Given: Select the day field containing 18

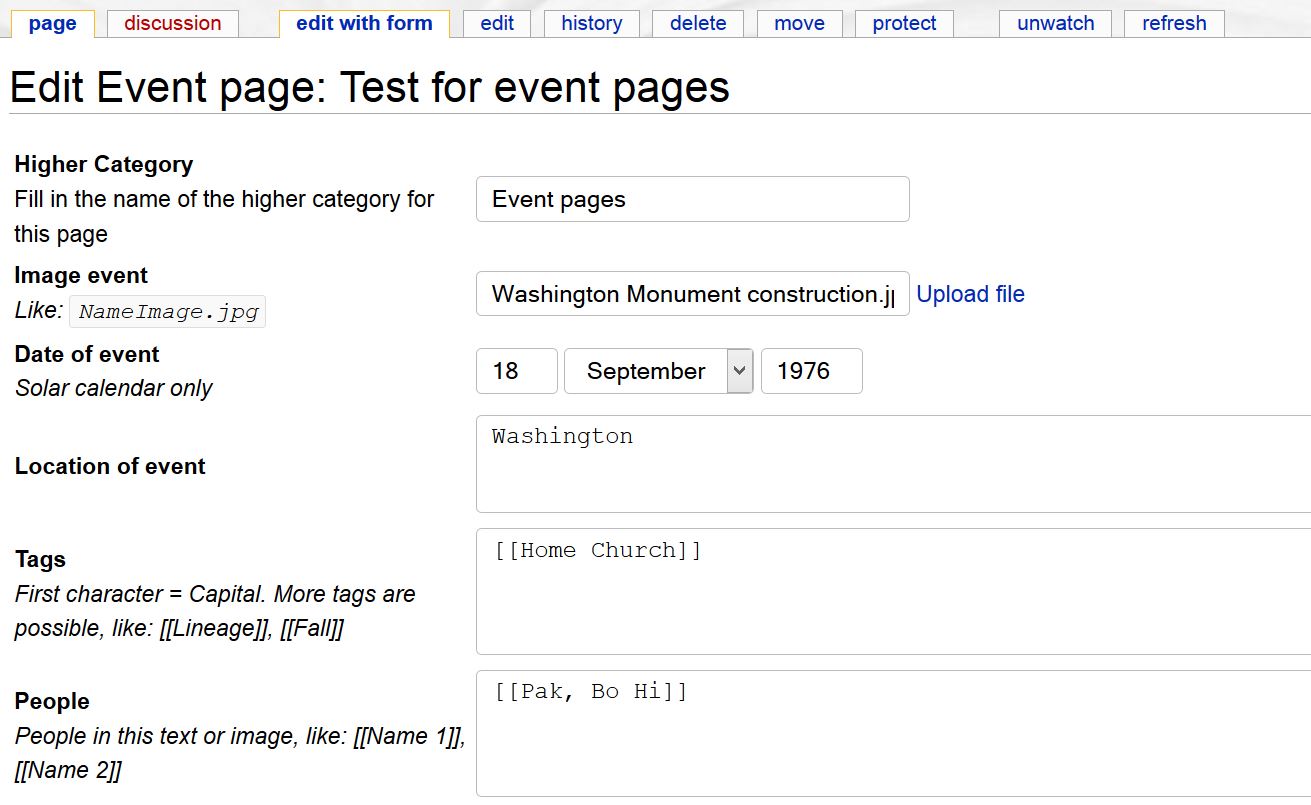Looking at the screenshot, I should coord(516,371).
